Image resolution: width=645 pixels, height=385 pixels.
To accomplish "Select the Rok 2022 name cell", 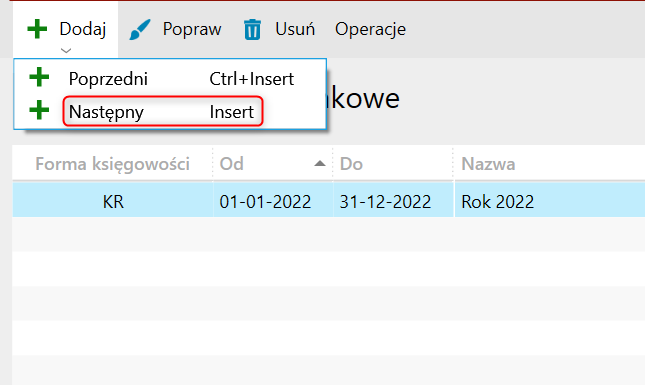I will 550,202.
